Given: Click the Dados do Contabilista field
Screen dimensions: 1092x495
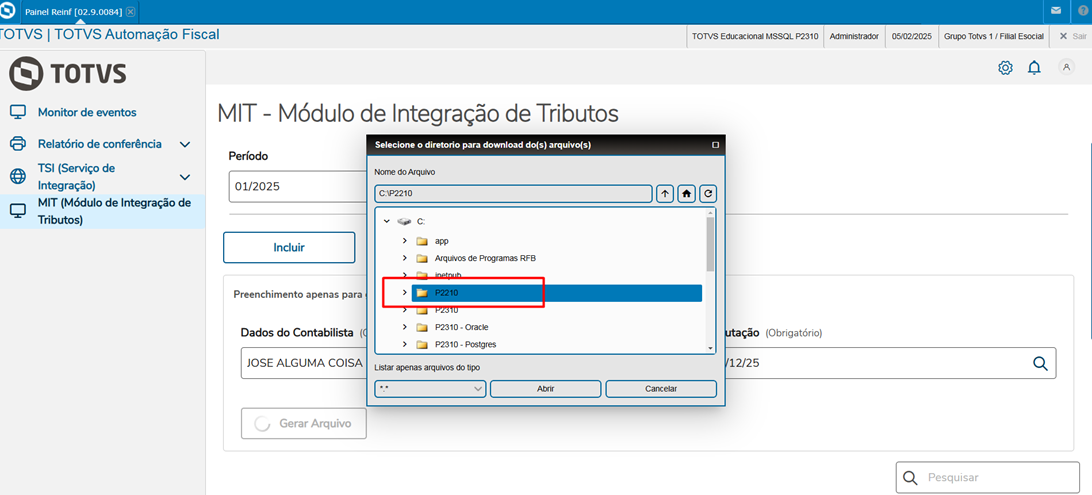Looking at the screenshot, I should (304, 363).
